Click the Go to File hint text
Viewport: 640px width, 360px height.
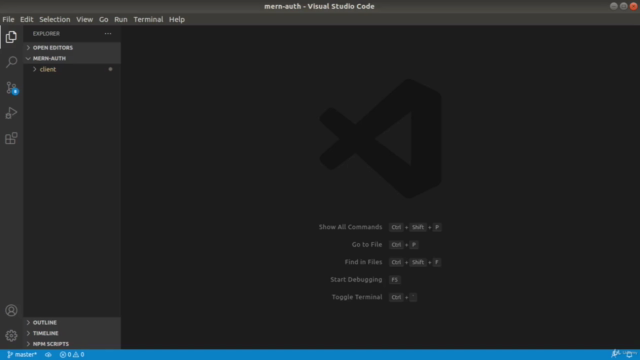(367, 244)
